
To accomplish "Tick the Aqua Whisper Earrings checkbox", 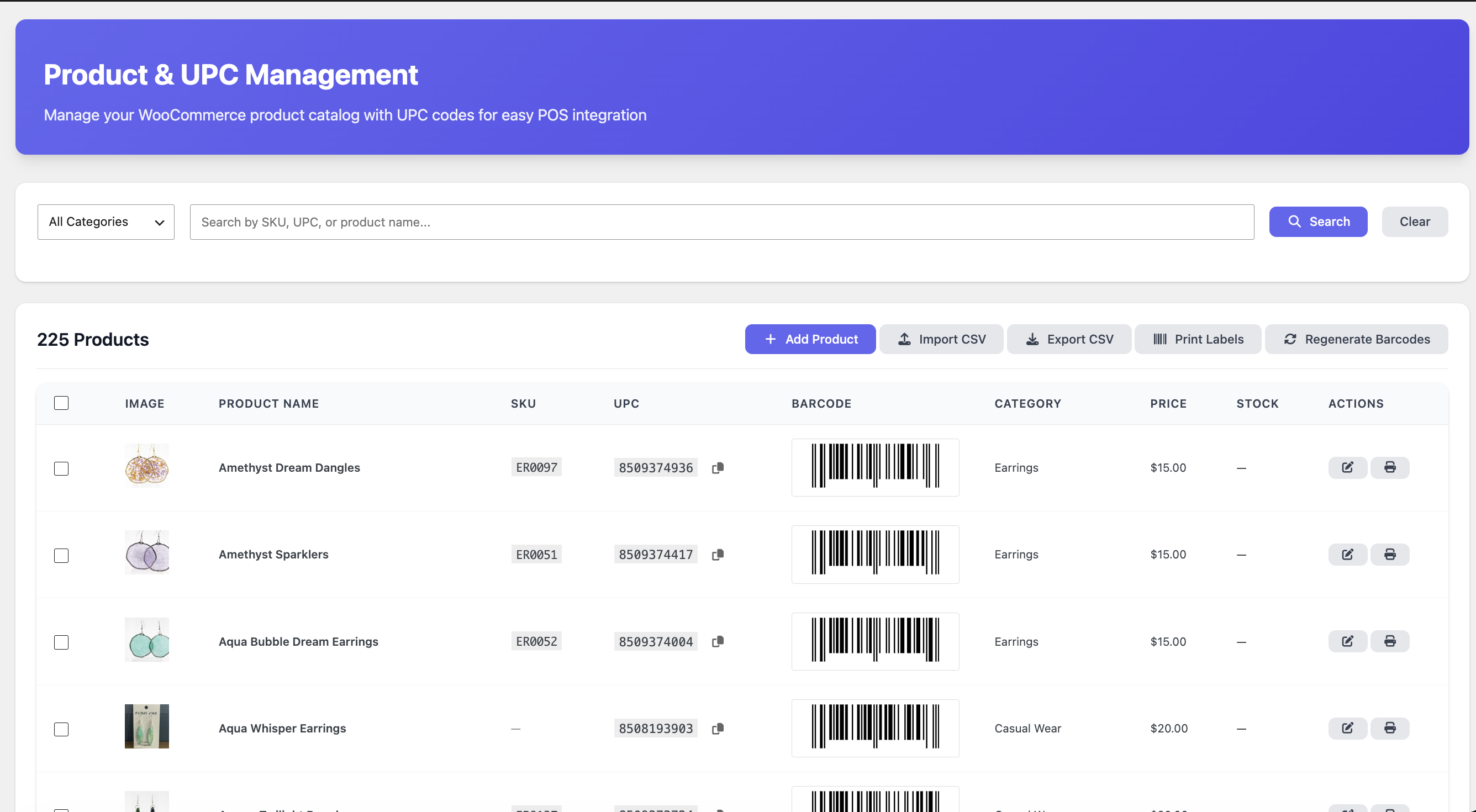I will coord(61,730).
